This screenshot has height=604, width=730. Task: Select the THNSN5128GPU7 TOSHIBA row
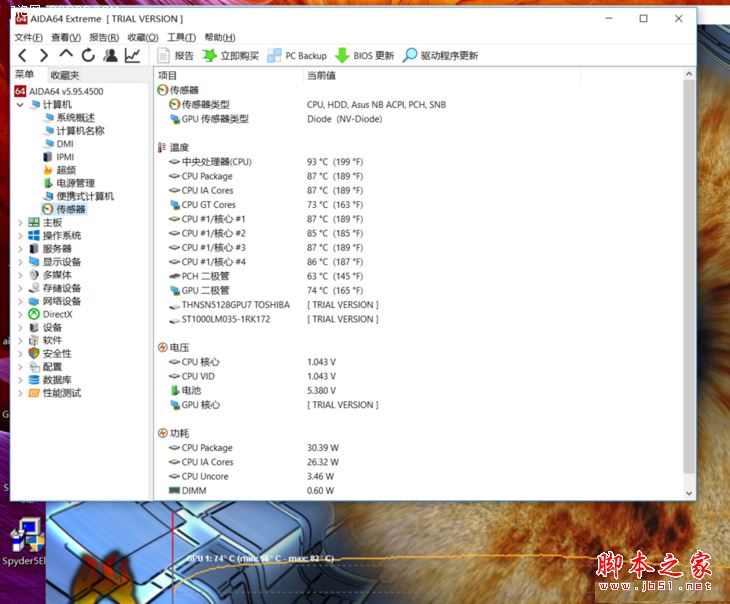417,305
